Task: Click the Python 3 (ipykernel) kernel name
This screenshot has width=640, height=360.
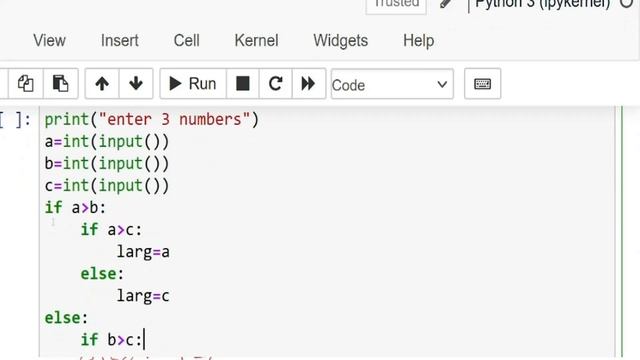Action: (542, 4)
